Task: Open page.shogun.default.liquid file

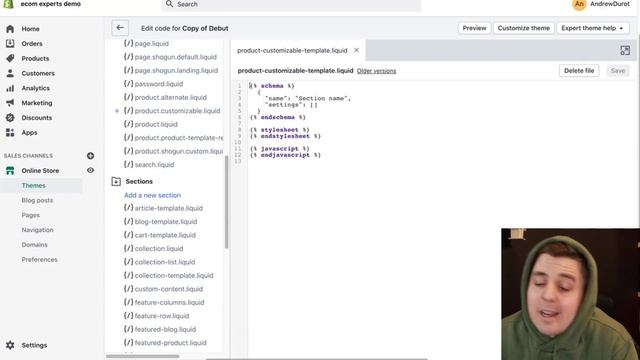Action: tap(176, 57)
